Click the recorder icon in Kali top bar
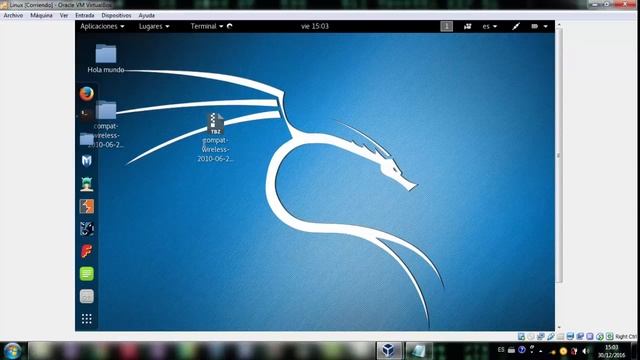The height and width of the screenshot is (360, 640). click(x=467, y=26)
